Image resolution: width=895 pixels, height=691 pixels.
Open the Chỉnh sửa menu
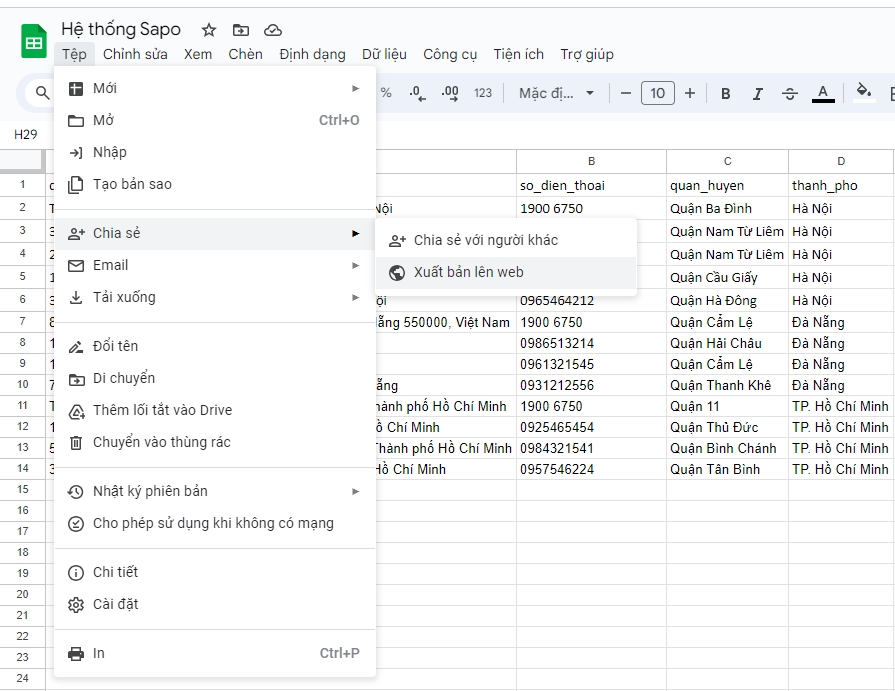click(135, 54)
